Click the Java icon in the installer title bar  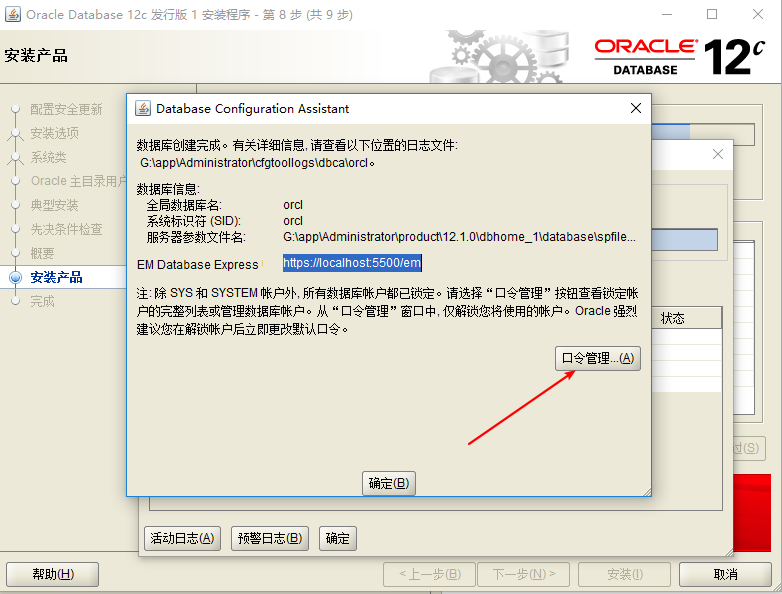point(12,14)
